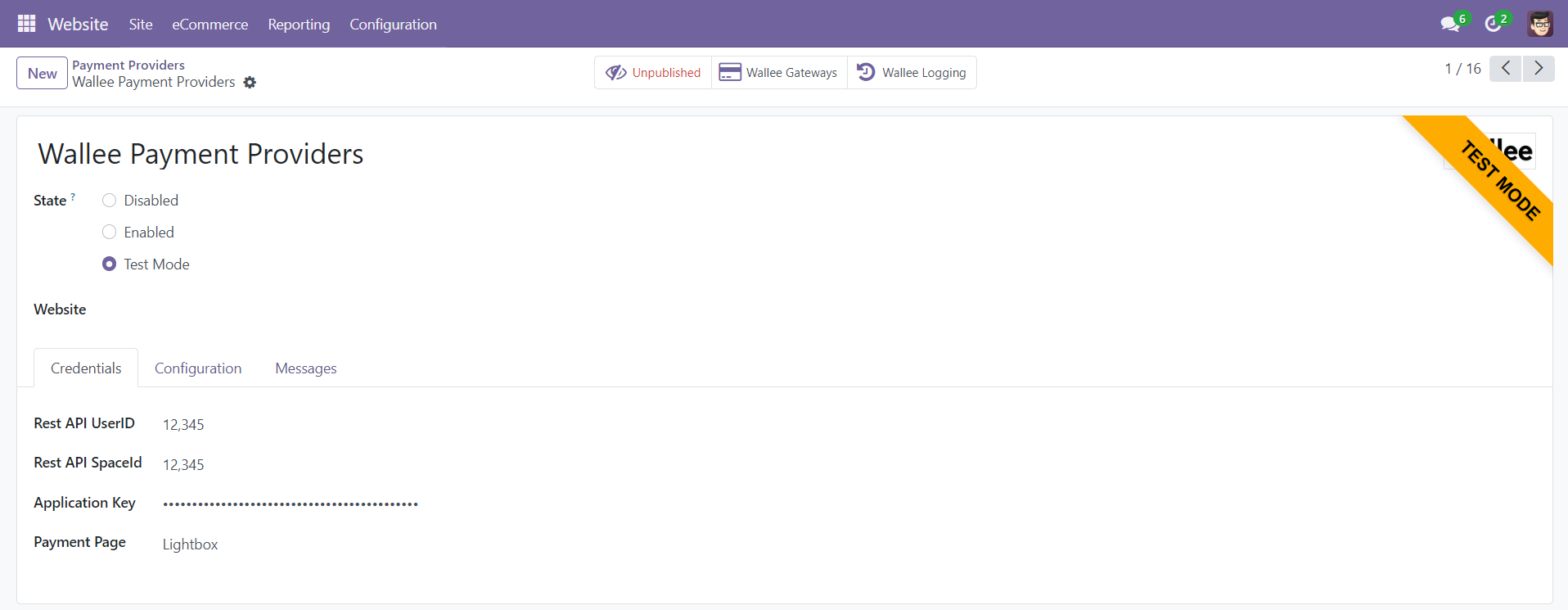Screen dimensions: 1568x610
Task: Switch to the Messages tab
Action: pos(305,368)
